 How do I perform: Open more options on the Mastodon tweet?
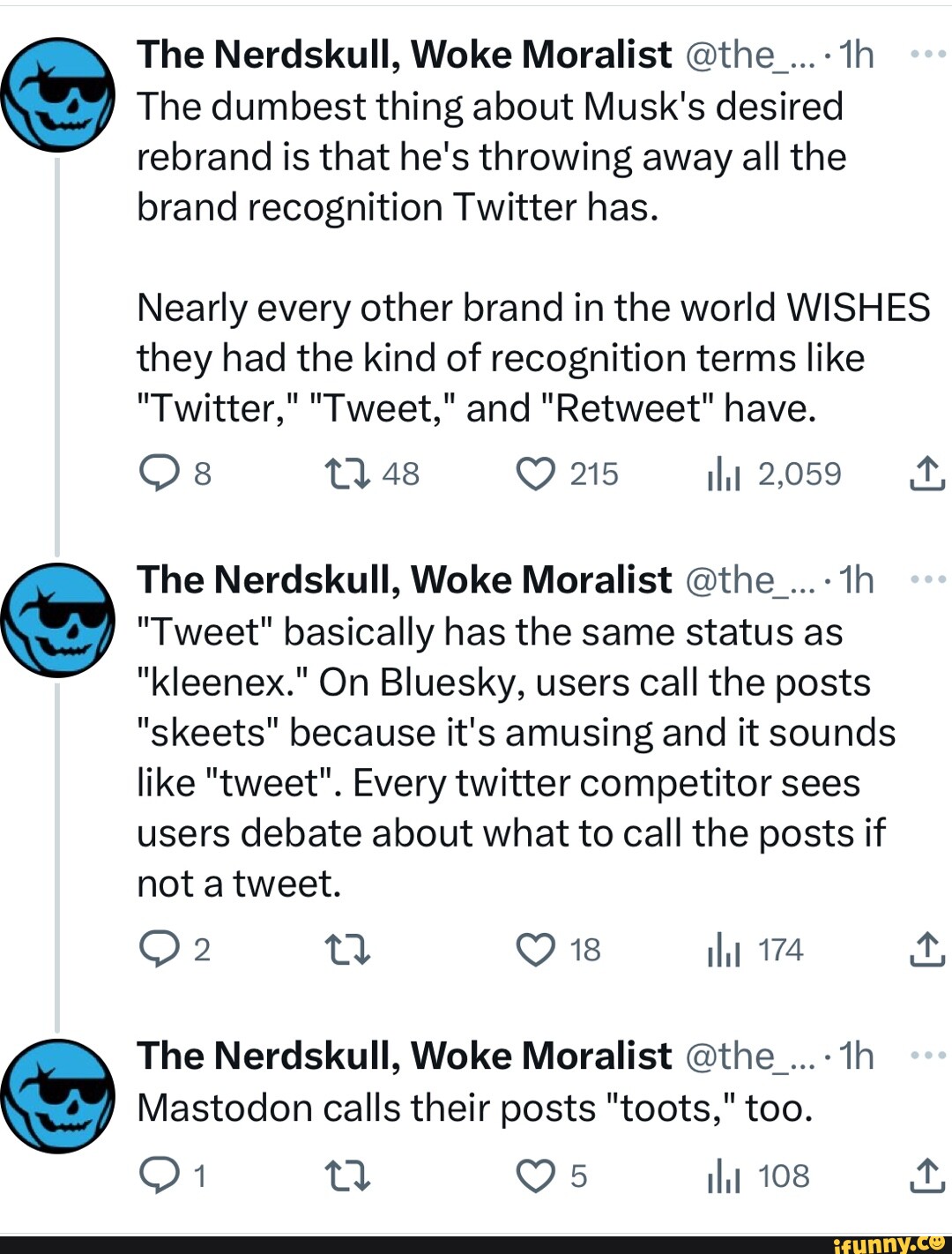tap(927, 1056)
